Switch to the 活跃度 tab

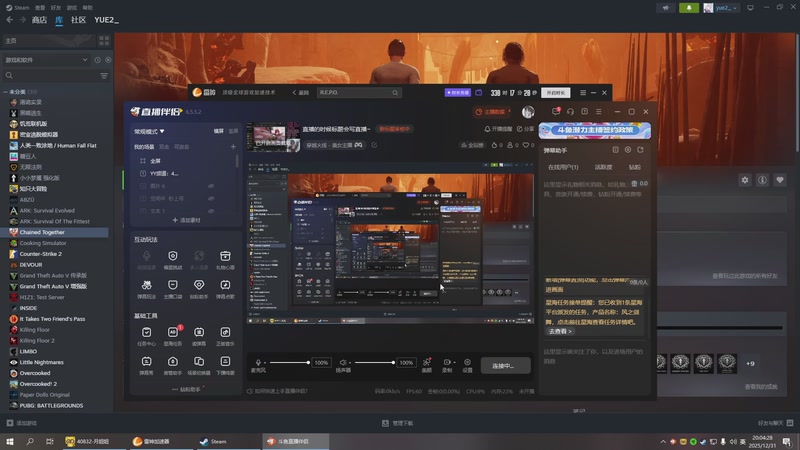pyautogui.click(x=604, y=167)
